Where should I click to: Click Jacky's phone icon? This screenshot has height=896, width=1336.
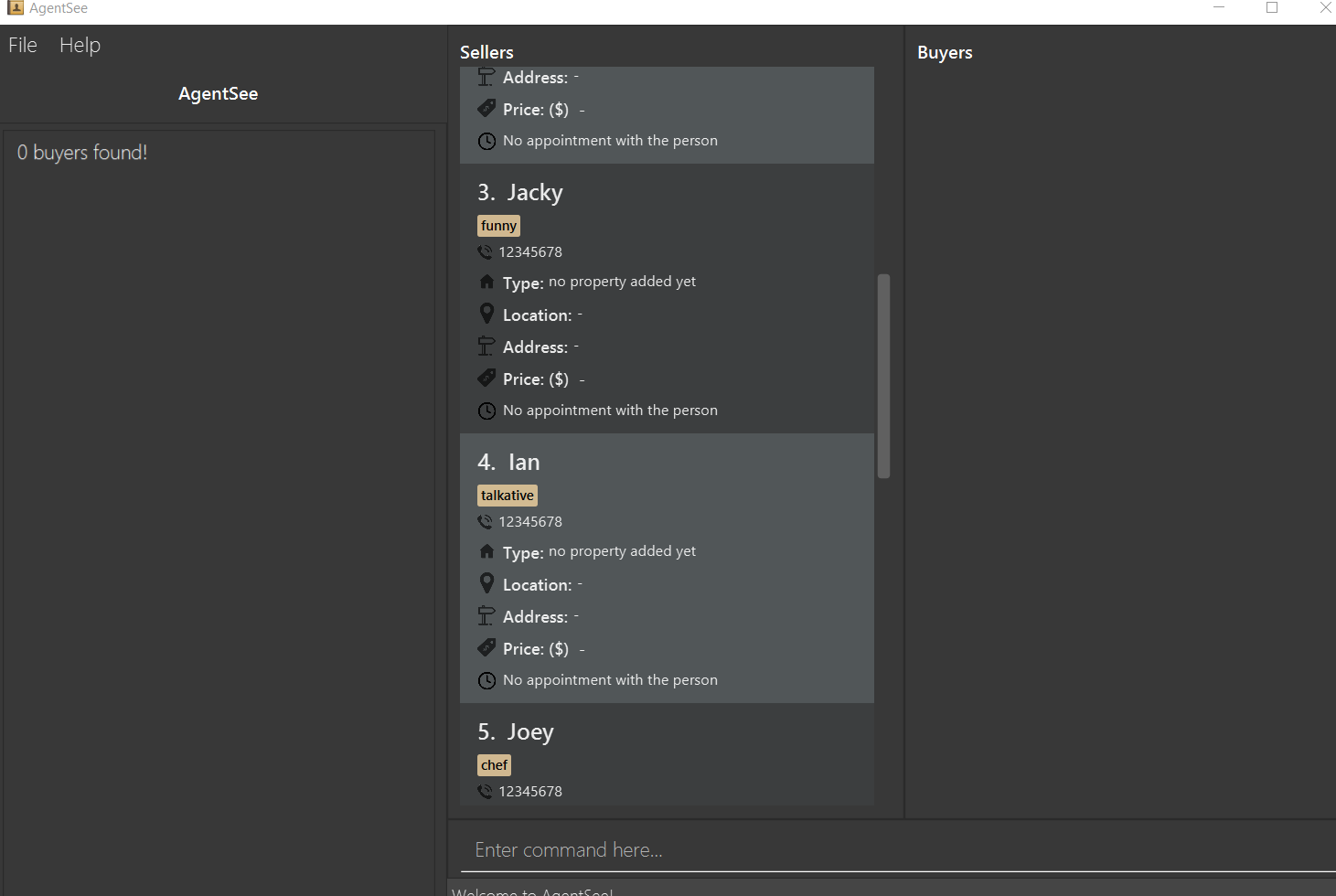485,251
